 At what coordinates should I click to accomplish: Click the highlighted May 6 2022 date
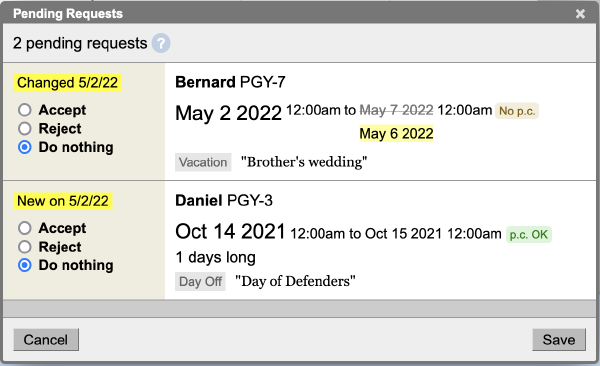click(x=396, y=134)
